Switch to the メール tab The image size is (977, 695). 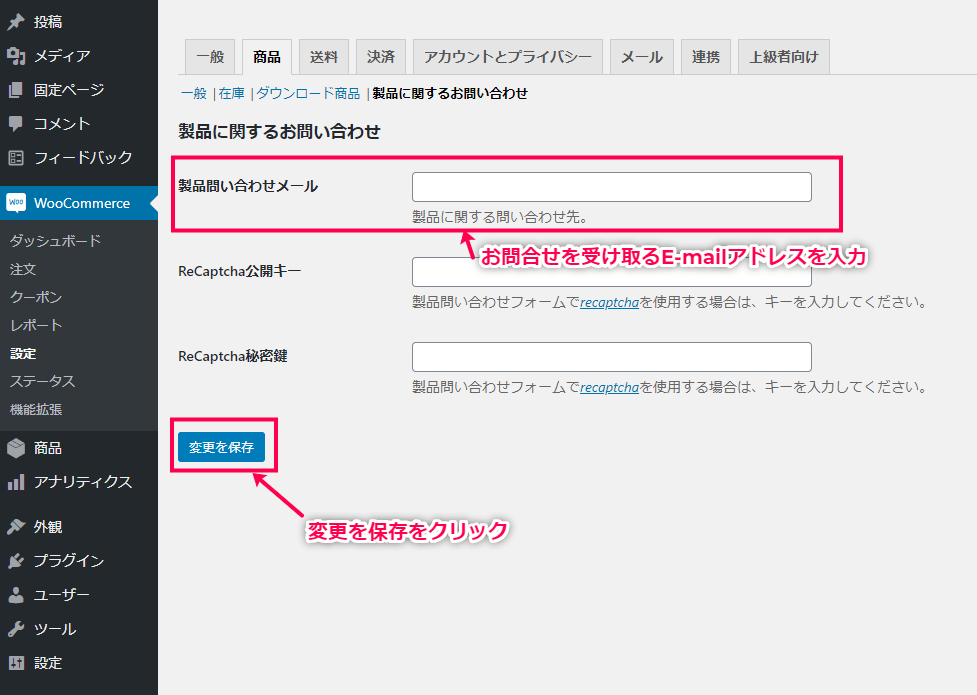pyautogui.click(x=642, y=57)
